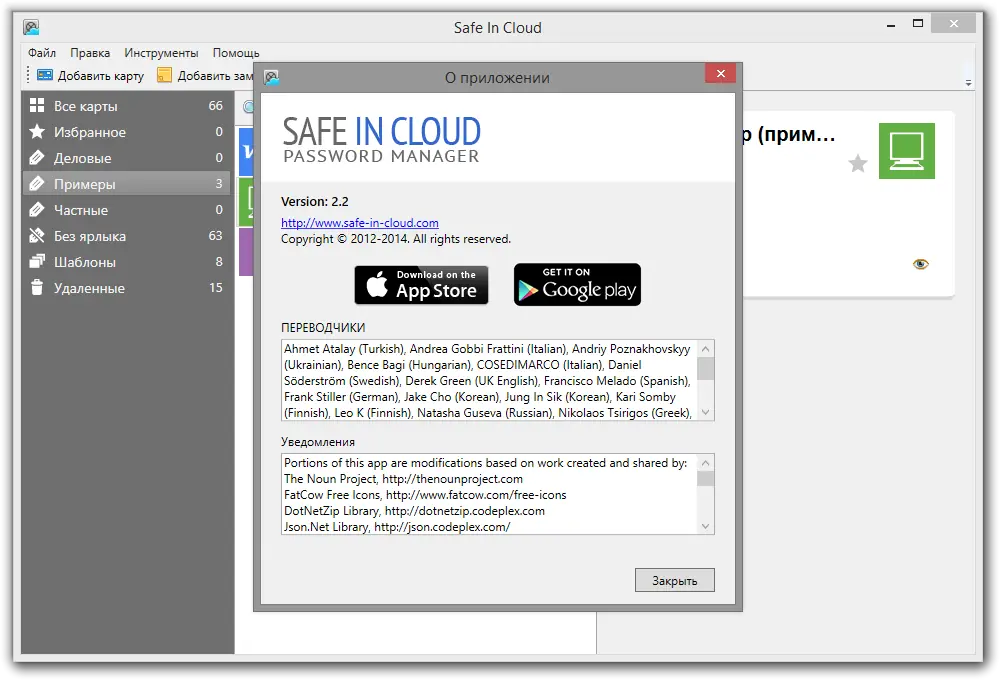This screenshot has width=1000, height=681.
Task: Minimize the Safe In Cloud window
Action: click(x=891, y=26)
